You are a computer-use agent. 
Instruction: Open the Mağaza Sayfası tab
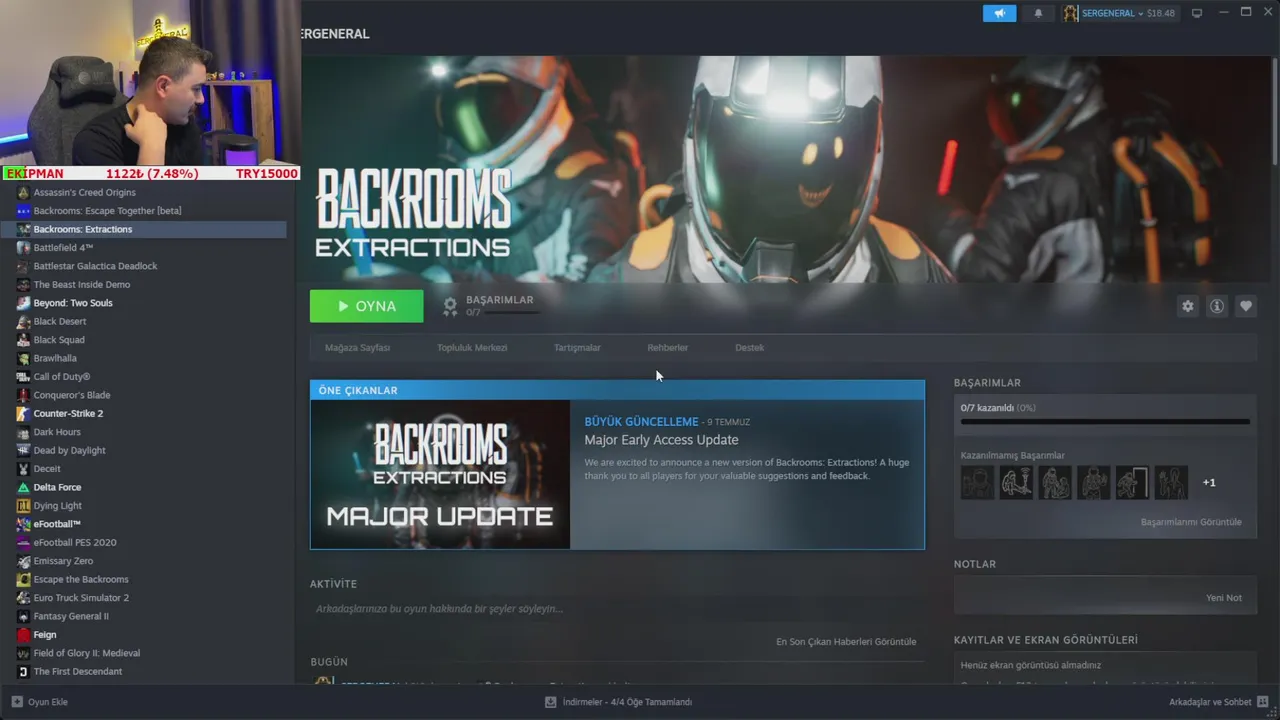[x=357, y=348]
